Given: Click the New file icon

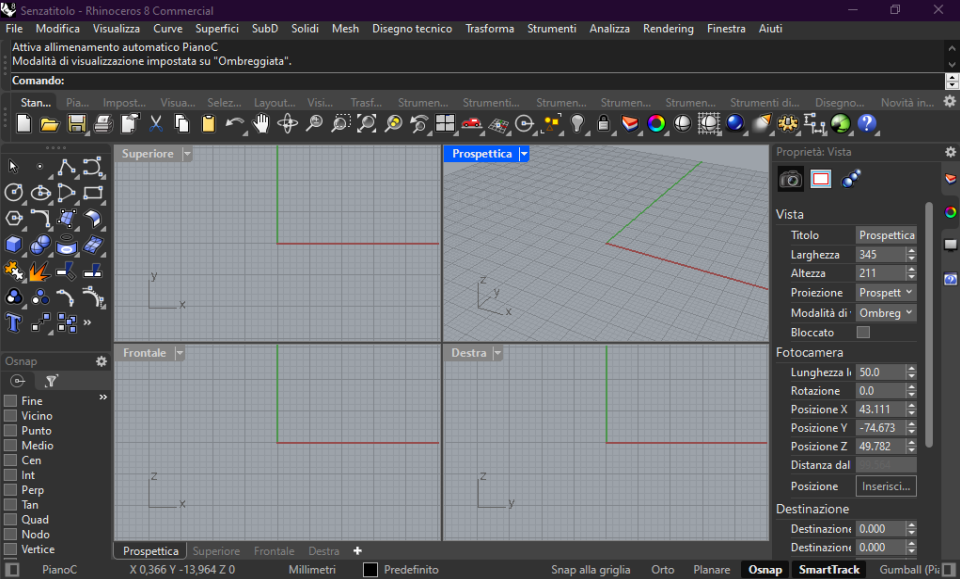Looking at the screenshot, I should (x=24, y=124).
